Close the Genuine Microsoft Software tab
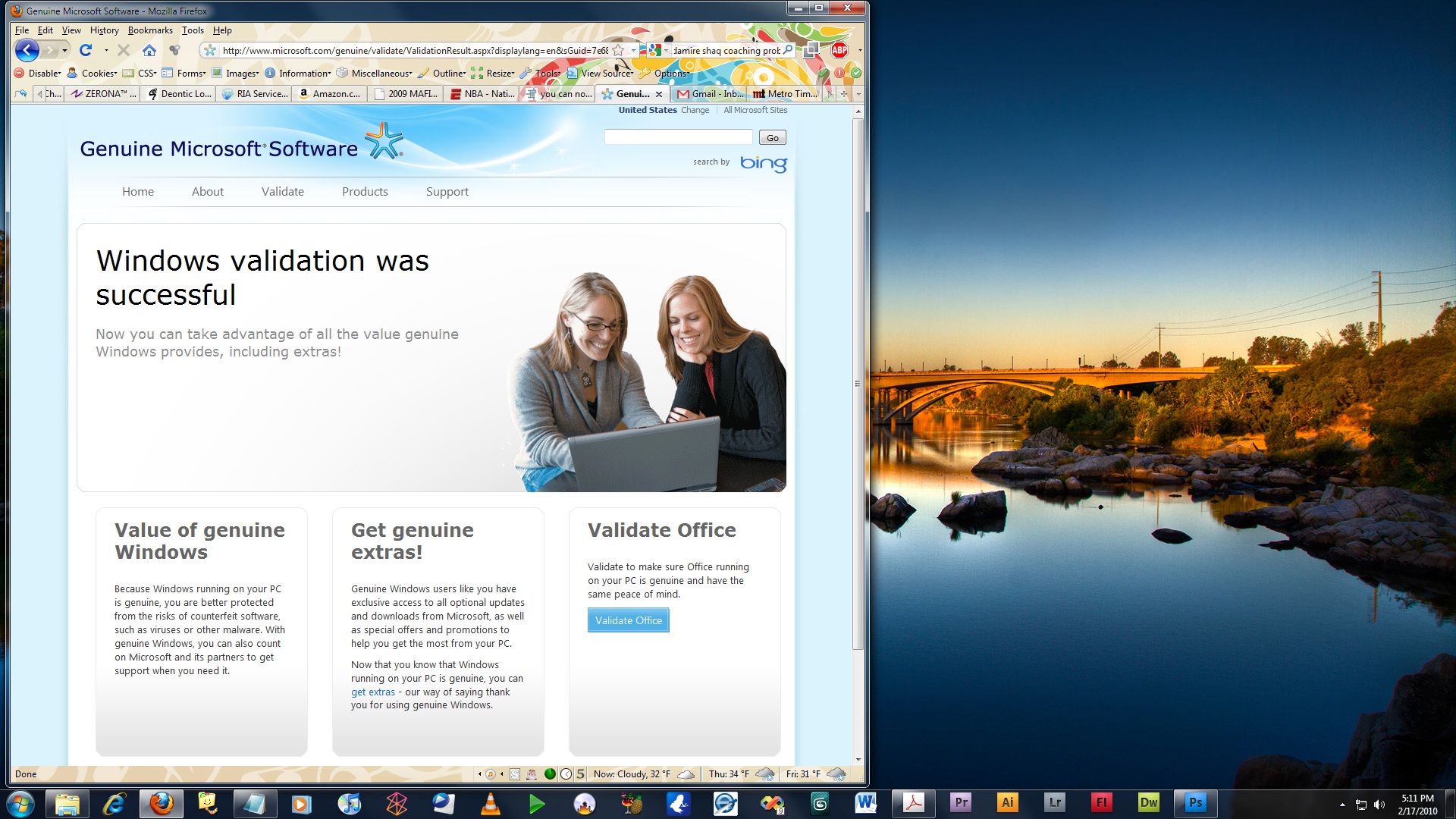1456x819 pixels. point(659,94)
